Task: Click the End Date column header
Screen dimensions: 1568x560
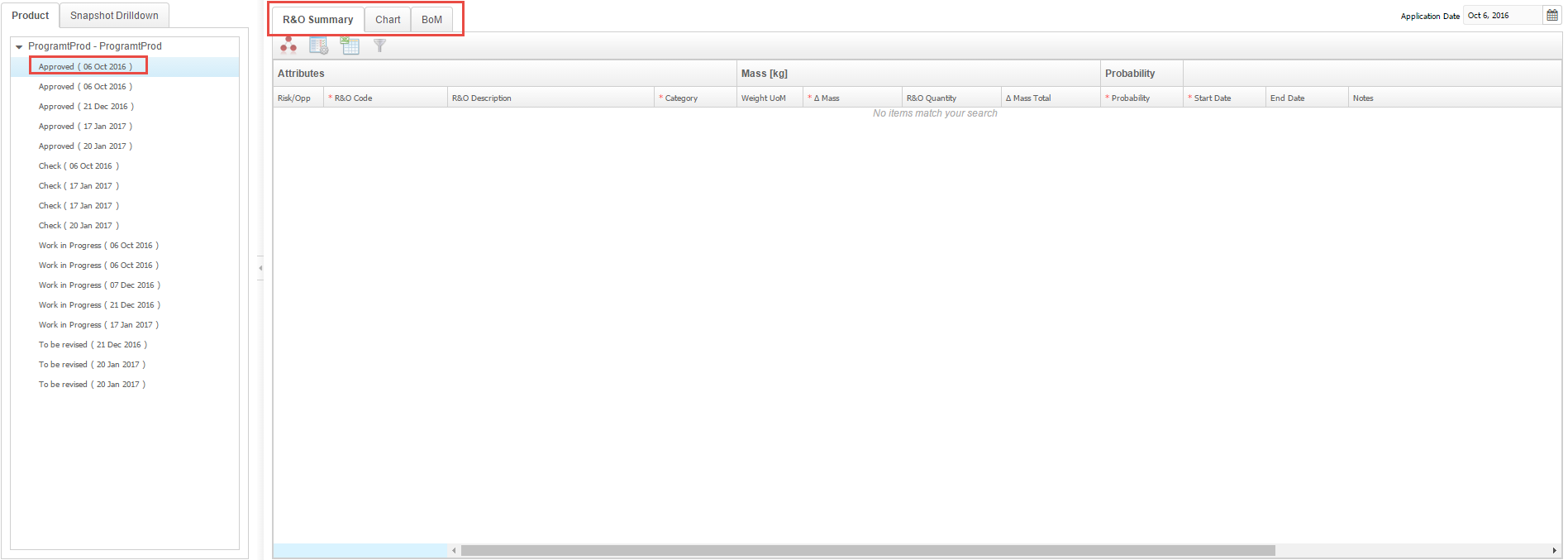Action: pyautogui.click(x=1307, y=98)
